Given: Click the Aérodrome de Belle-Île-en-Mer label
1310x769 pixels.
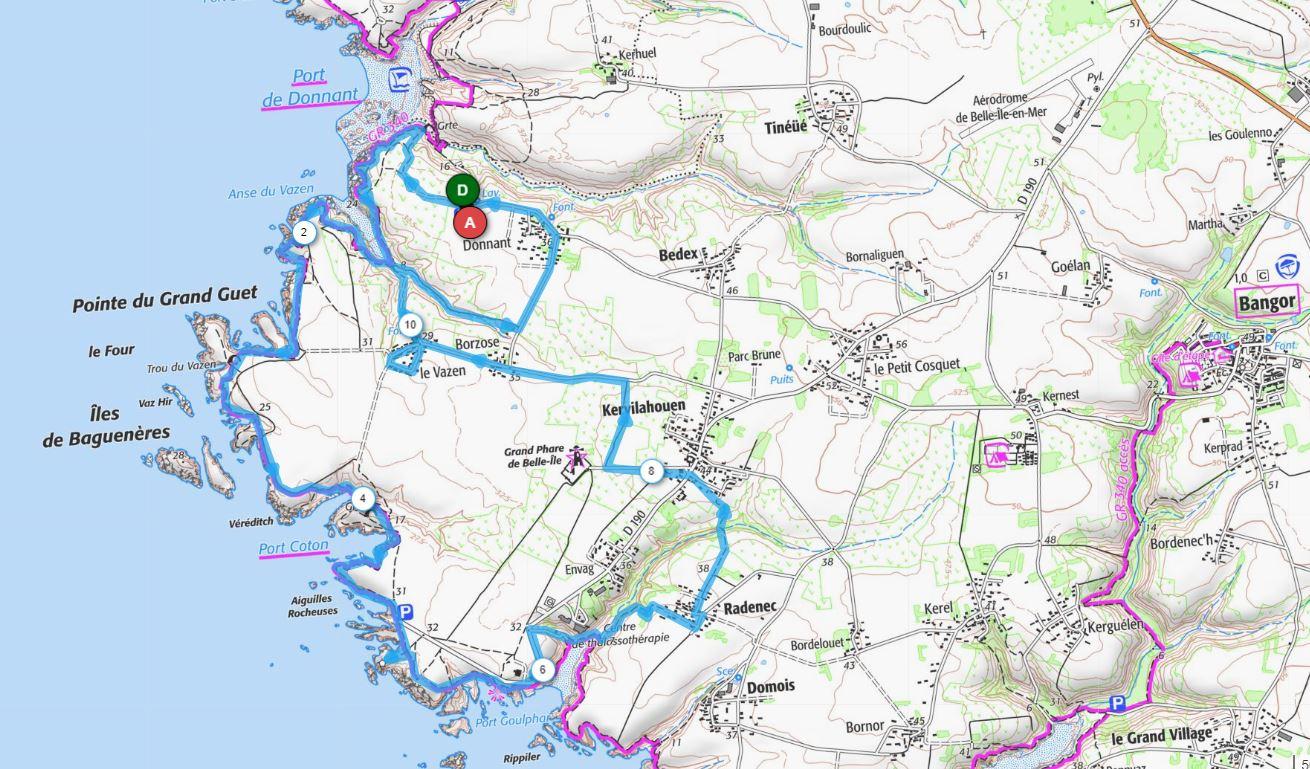Looking at the screenshot, I should (1001, 108).
